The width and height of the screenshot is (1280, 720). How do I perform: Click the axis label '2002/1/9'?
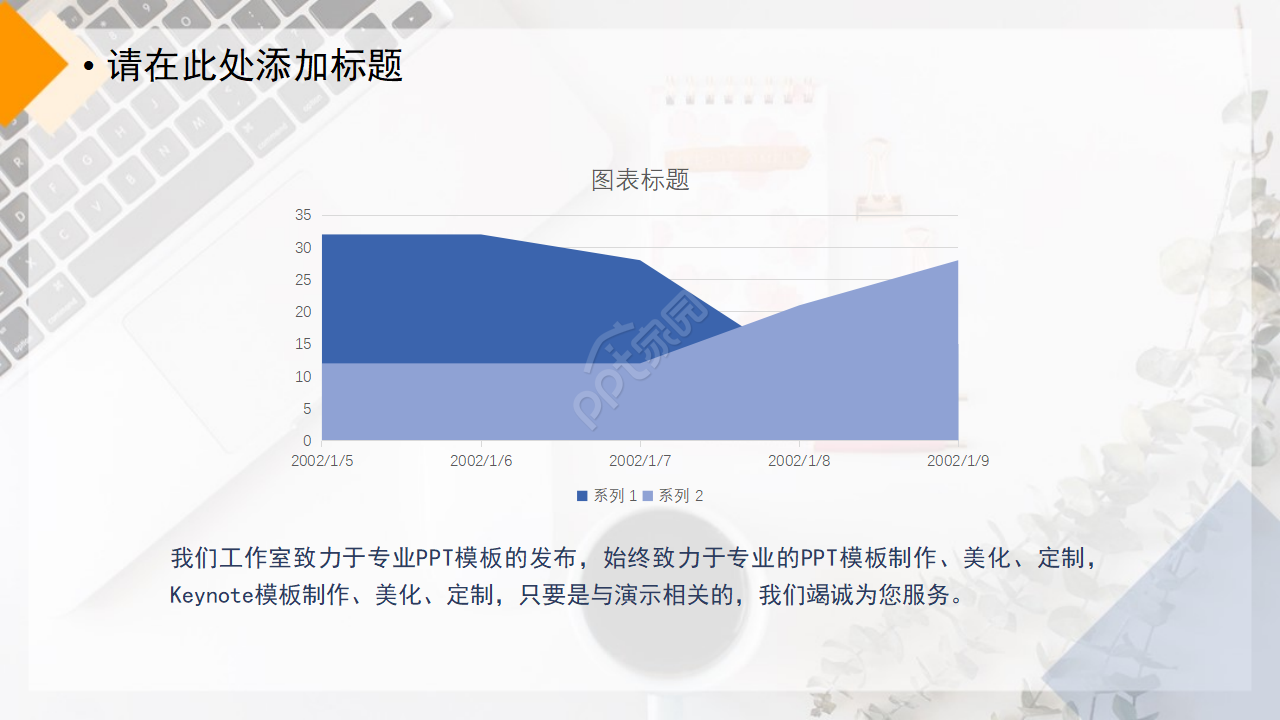tap(958, 461)
